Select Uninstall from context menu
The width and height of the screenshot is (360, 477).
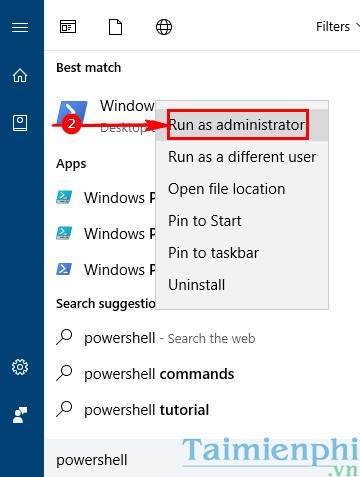point(242,285)
